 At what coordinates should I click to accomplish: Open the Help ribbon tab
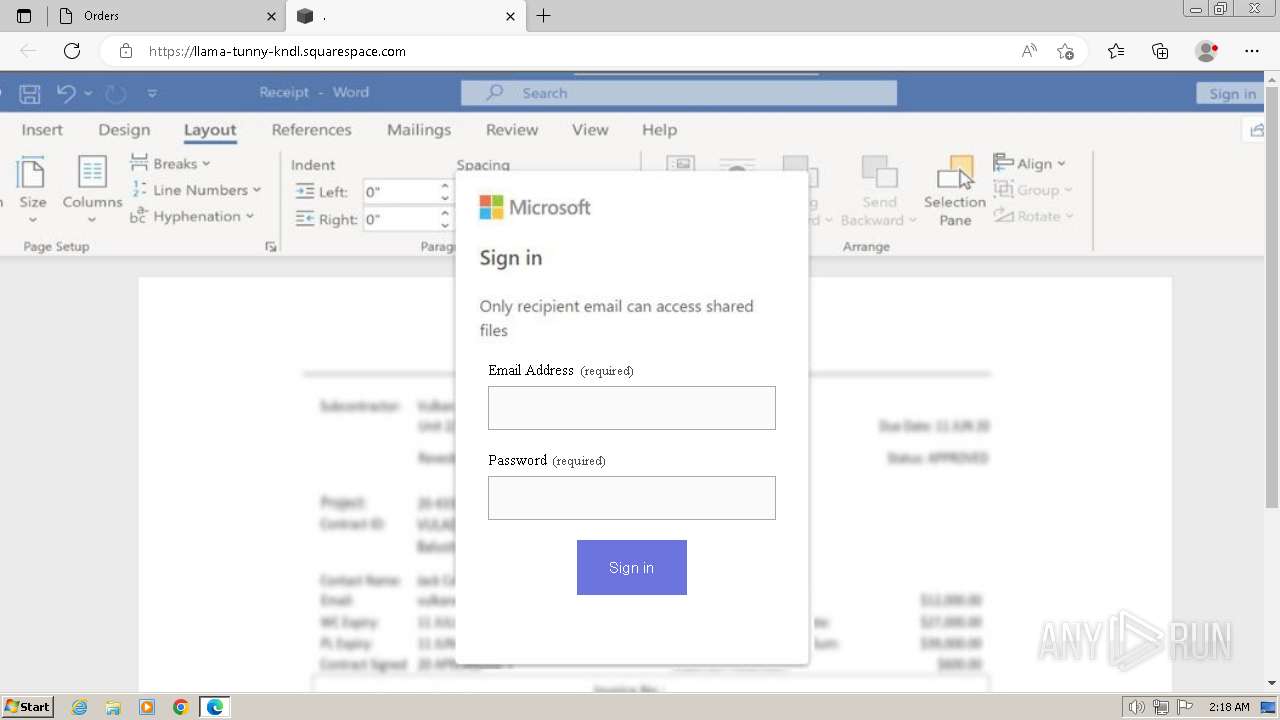[659, 130]
